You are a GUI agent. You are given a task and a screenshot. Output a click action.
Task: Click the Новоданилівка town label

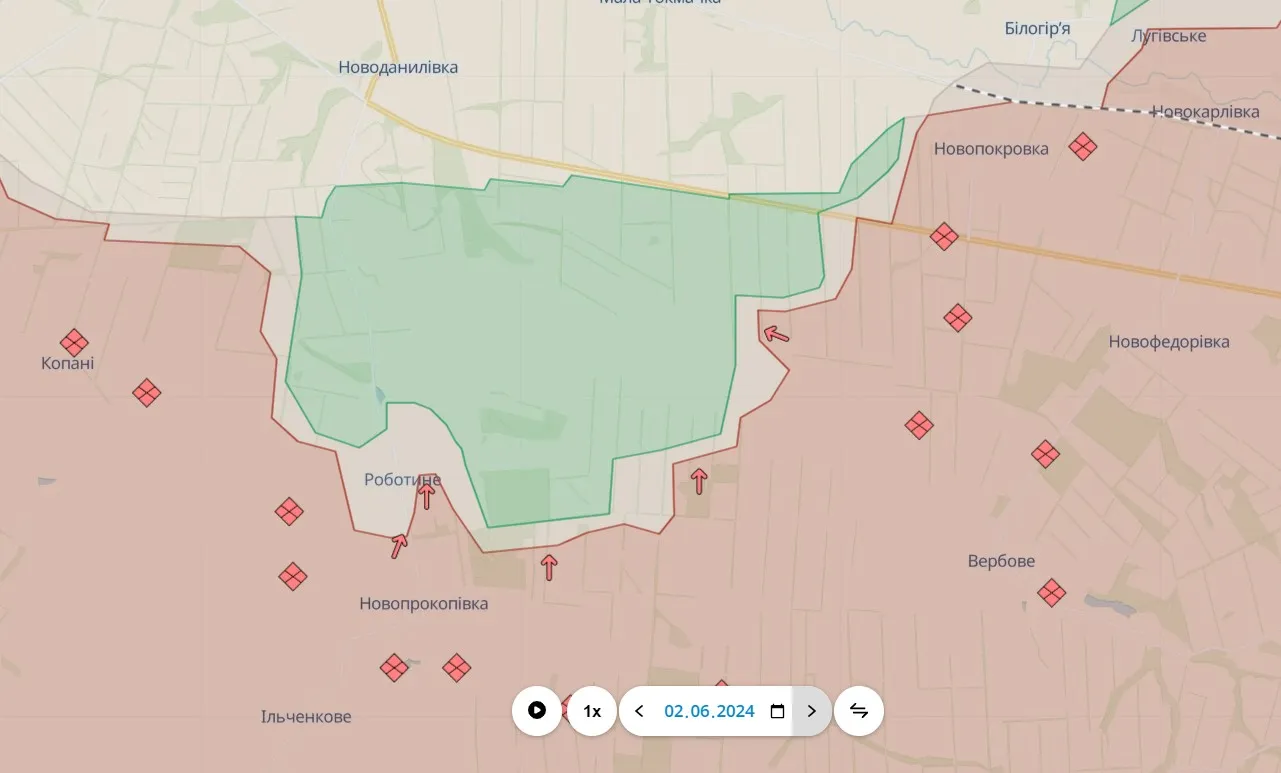tap(398, 67)
